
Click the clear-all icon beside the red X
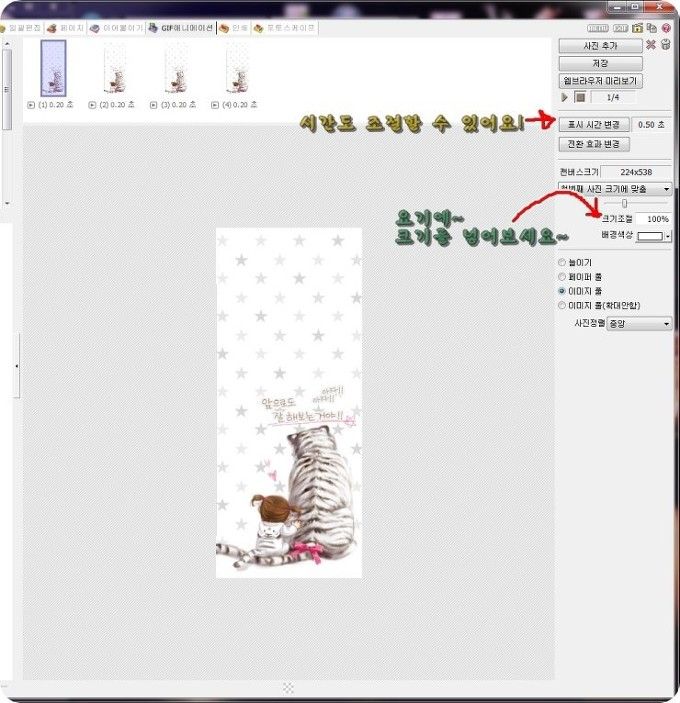coord(665,44)
